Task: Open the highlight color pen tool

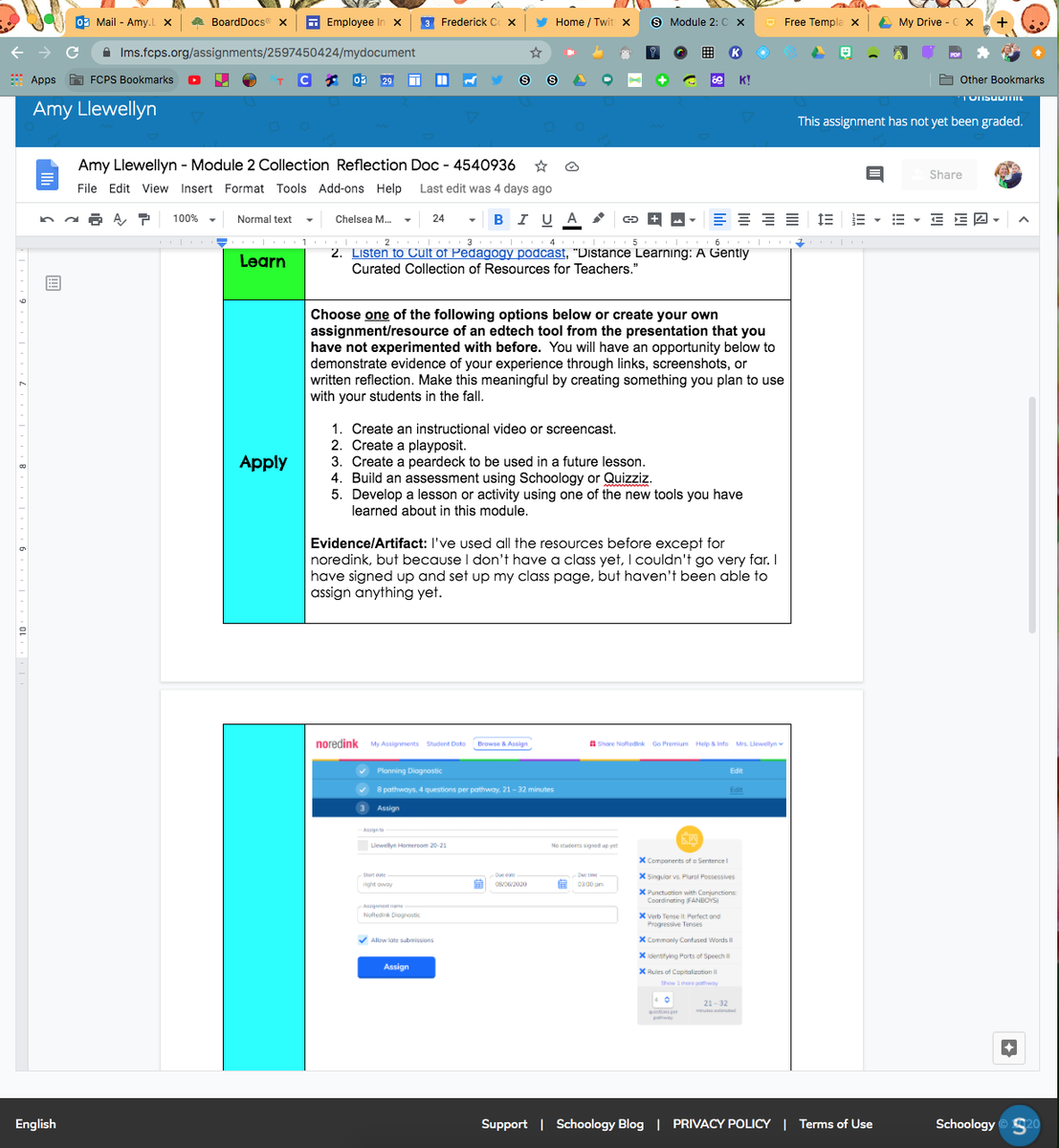Action: 598,219
